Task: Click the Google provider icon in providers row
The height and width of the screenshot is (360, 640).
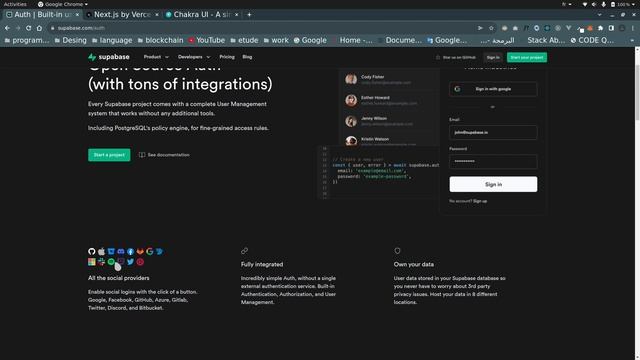Action: point(150,251)
